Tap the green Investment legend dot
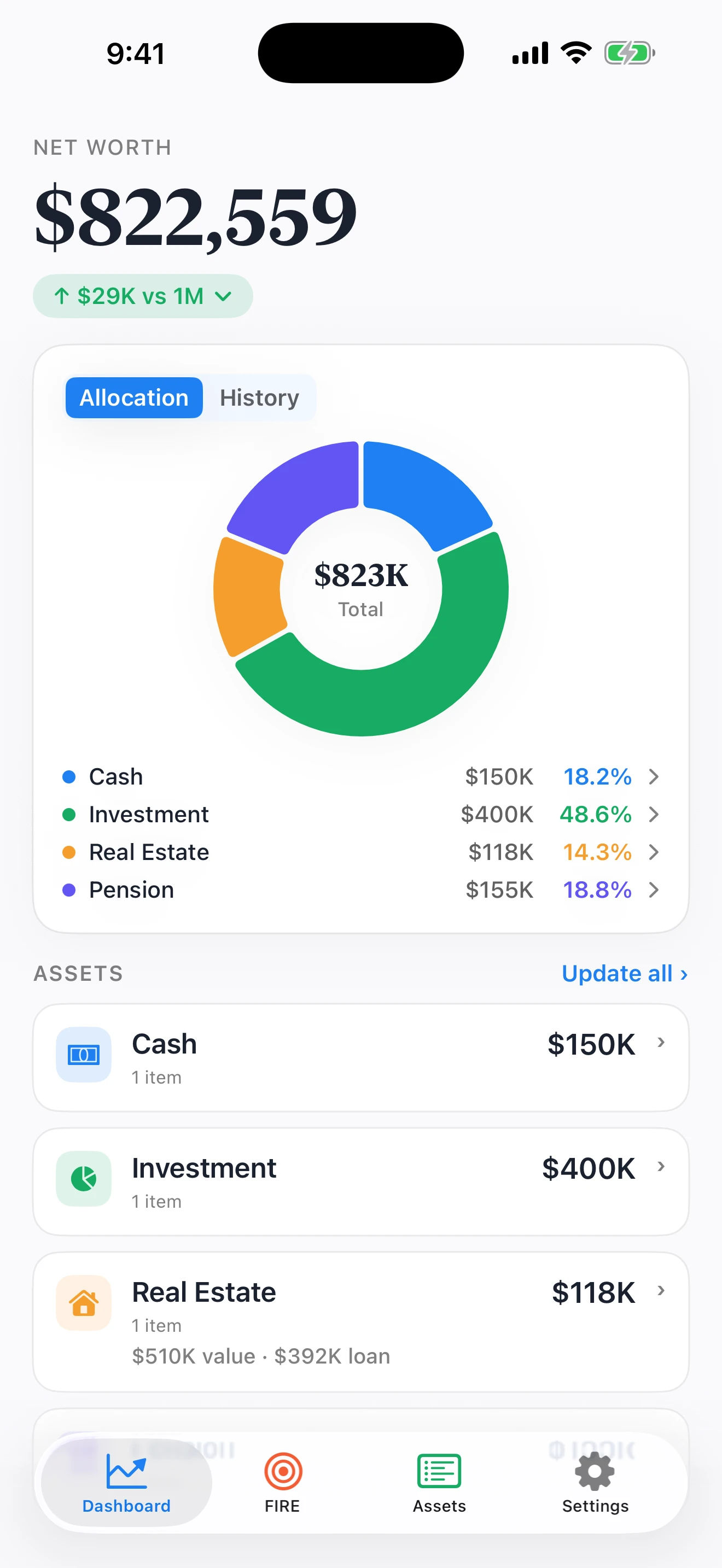Image resolution: width=722 pixels, height=1568 pixels. click(69, 815)
